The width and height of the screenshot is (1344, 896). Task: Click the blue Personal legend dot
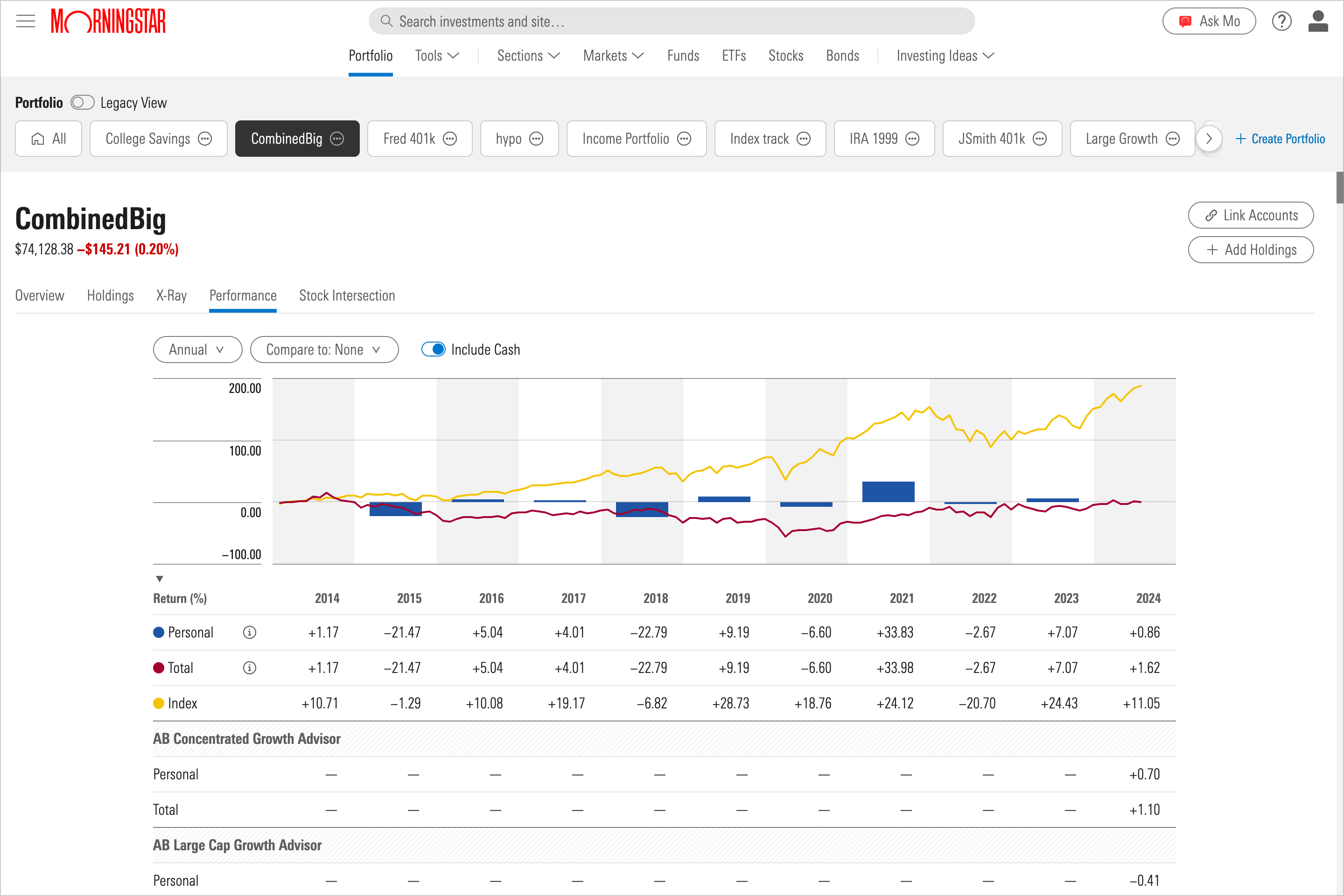(x=159, y=633)
